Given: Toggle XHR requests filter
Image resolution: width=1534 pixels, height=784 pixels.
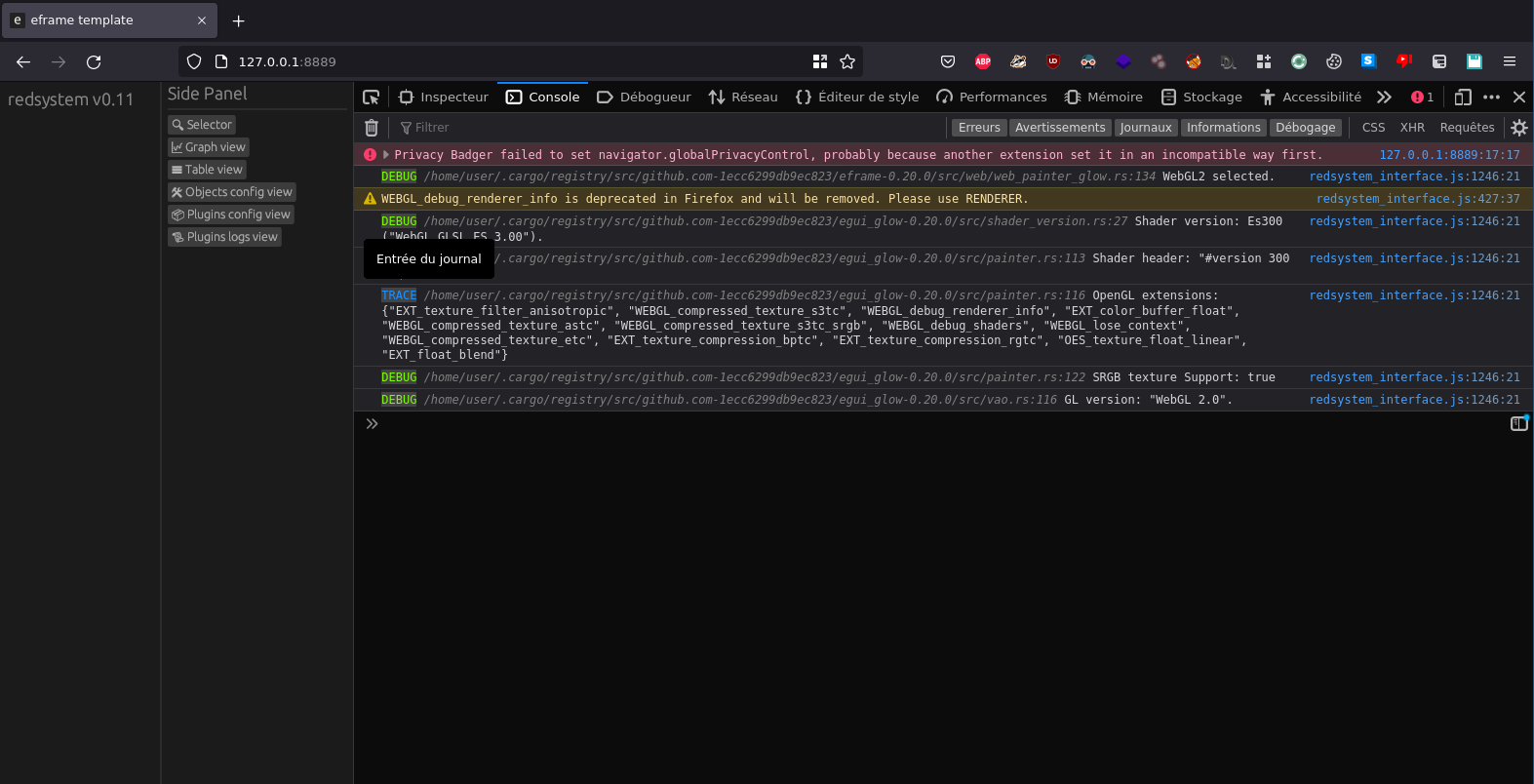Looking at the screenshot, I should [1412, 128].
